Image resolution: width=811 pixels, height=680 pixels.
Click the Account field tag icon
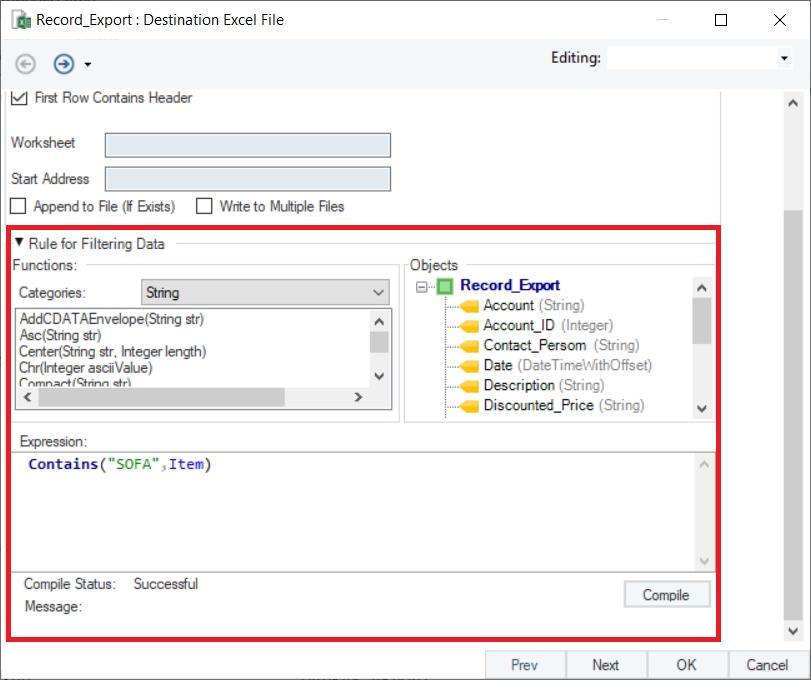pos(469,306)
